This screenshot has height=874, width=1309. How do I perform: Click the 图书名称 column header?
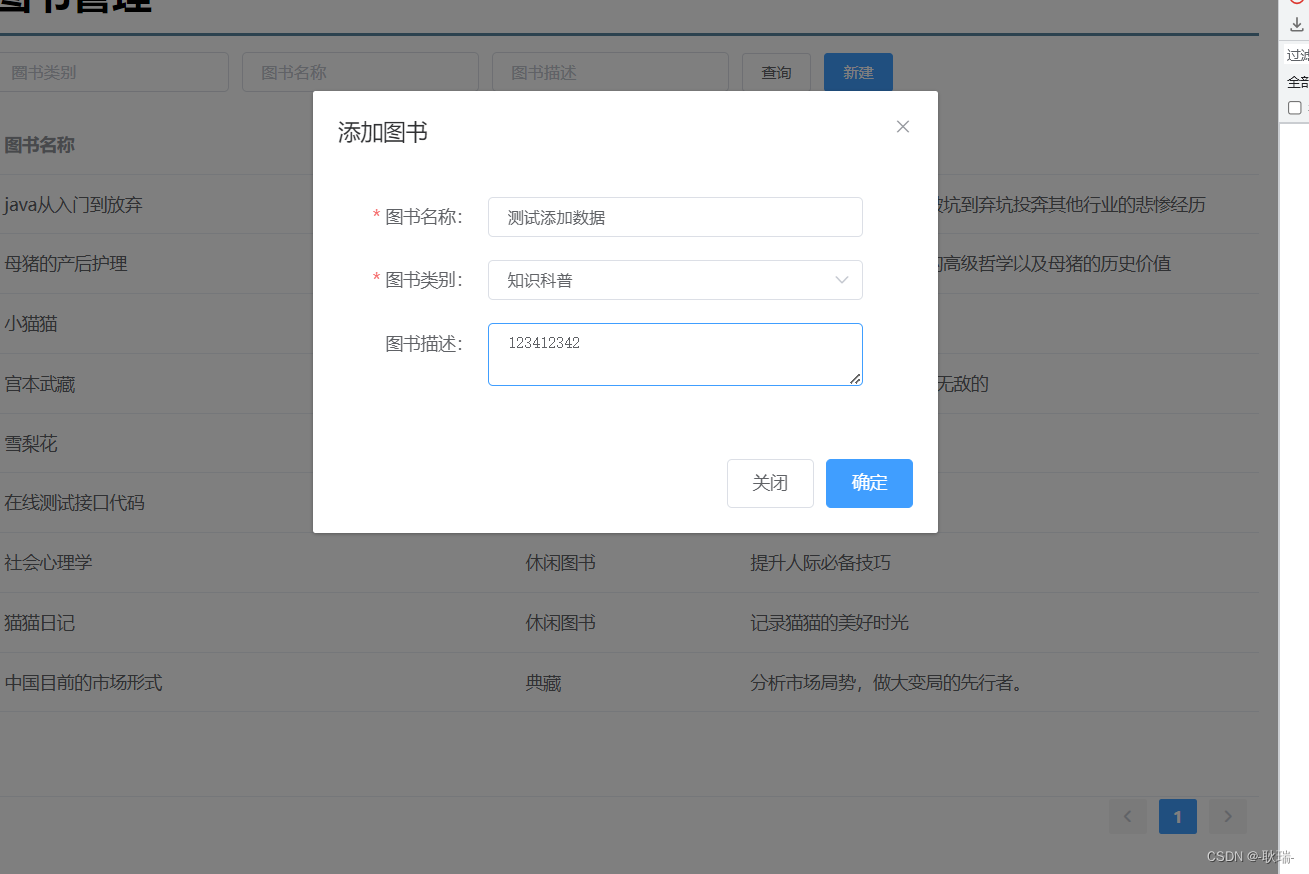click(x=40, y=145)
